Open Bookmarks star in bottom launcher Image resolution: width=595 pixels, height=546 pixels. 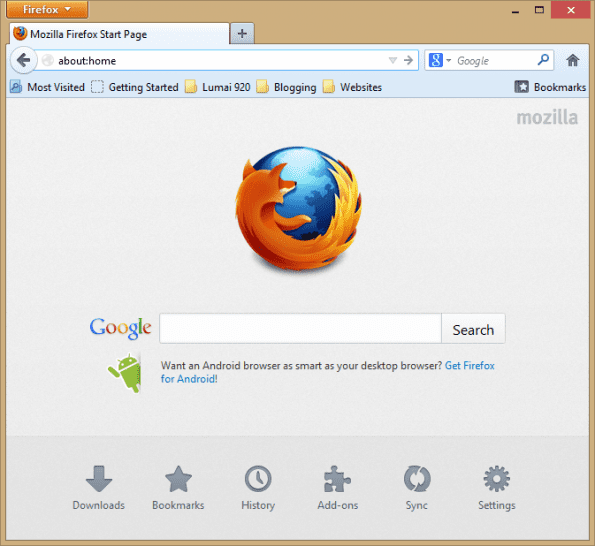click(178, 488)
